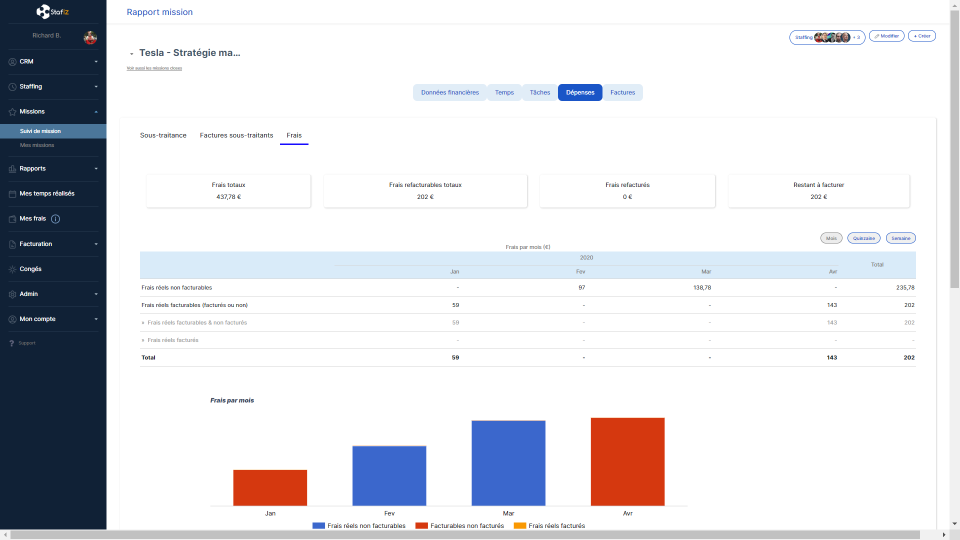Click the Missions star icon

pos(12,112)
